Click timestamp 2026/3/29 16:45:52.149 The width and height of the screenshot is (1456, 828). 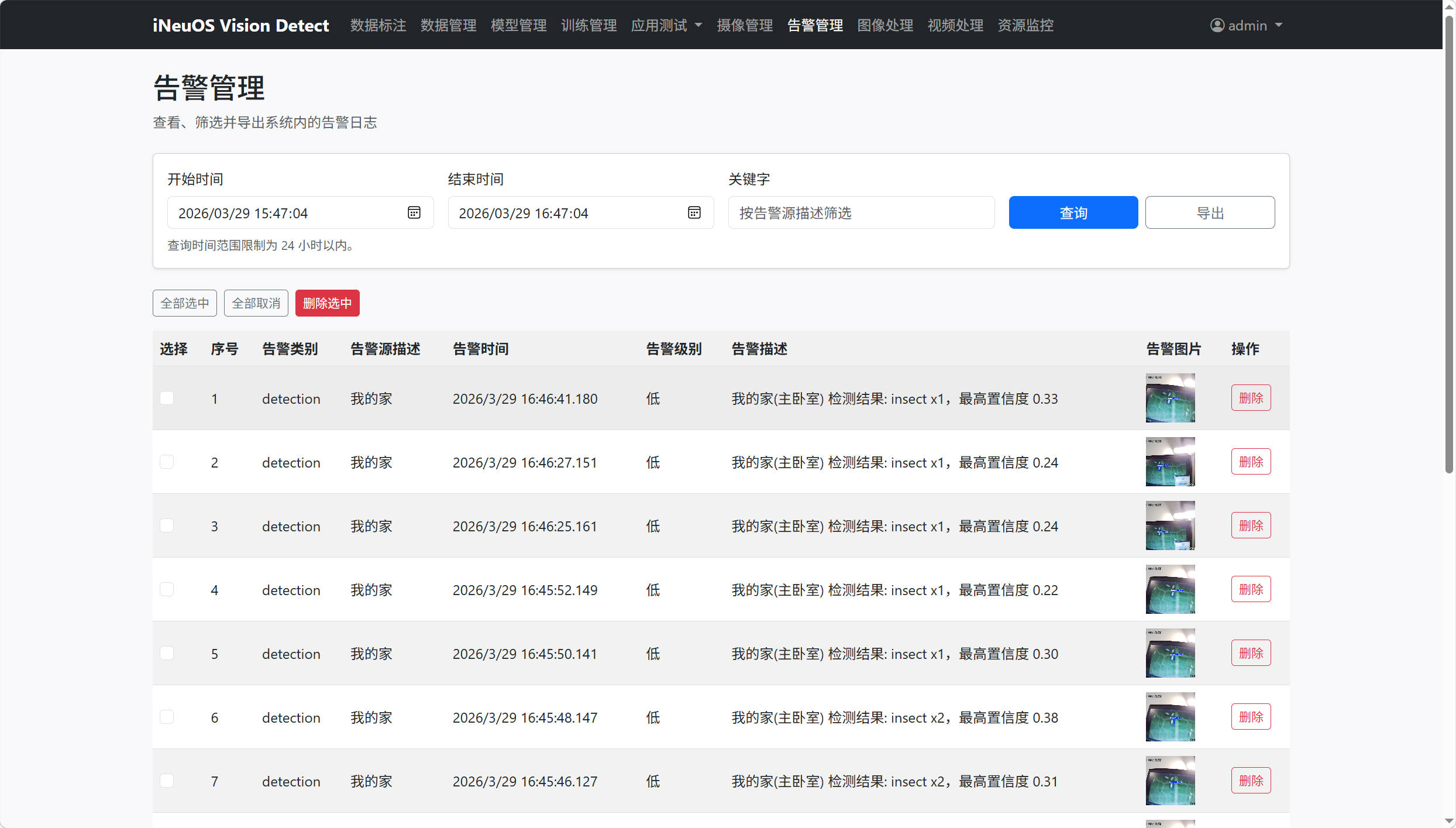click(525, 590)
